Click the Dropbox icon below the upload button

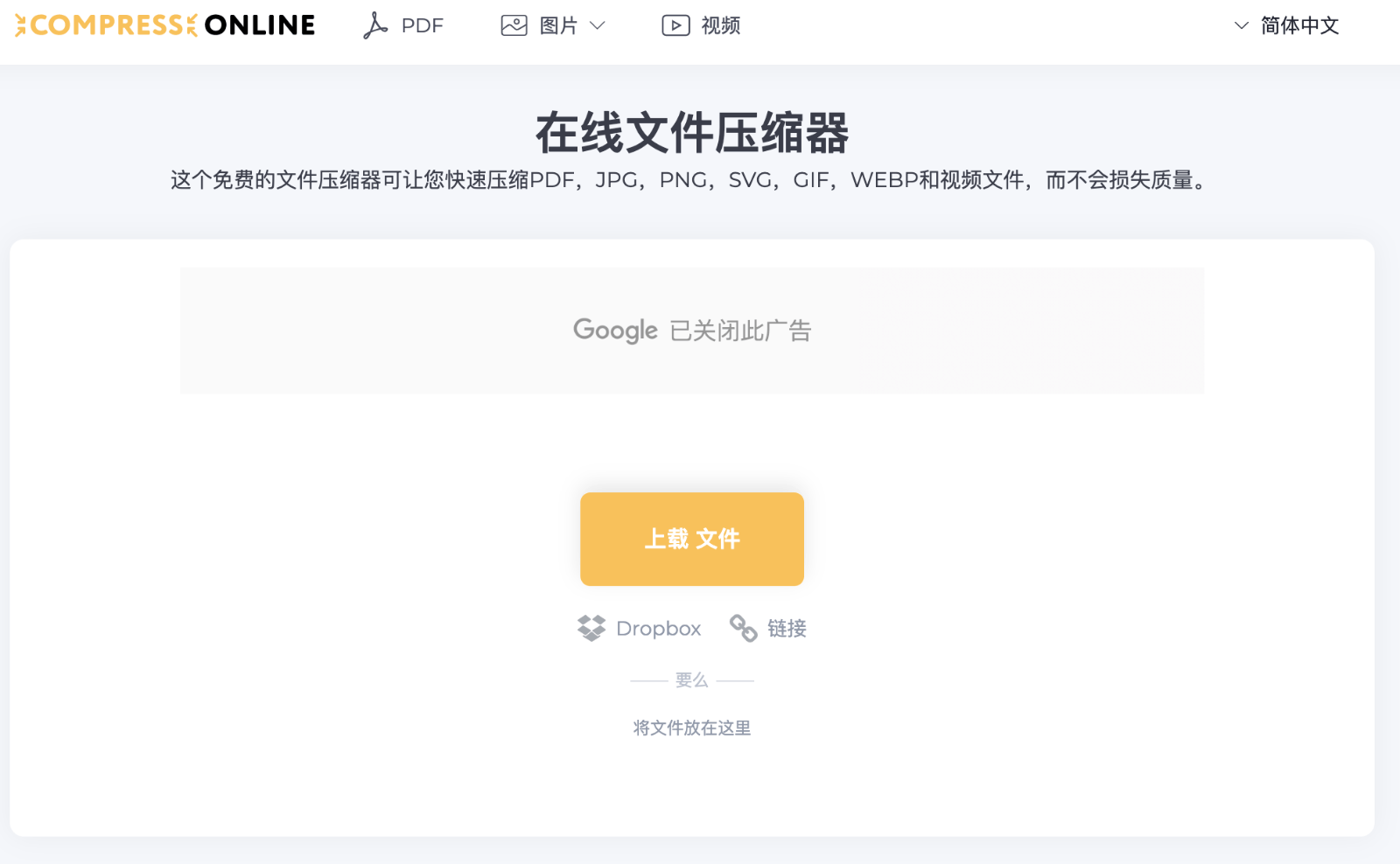[591, 627]
